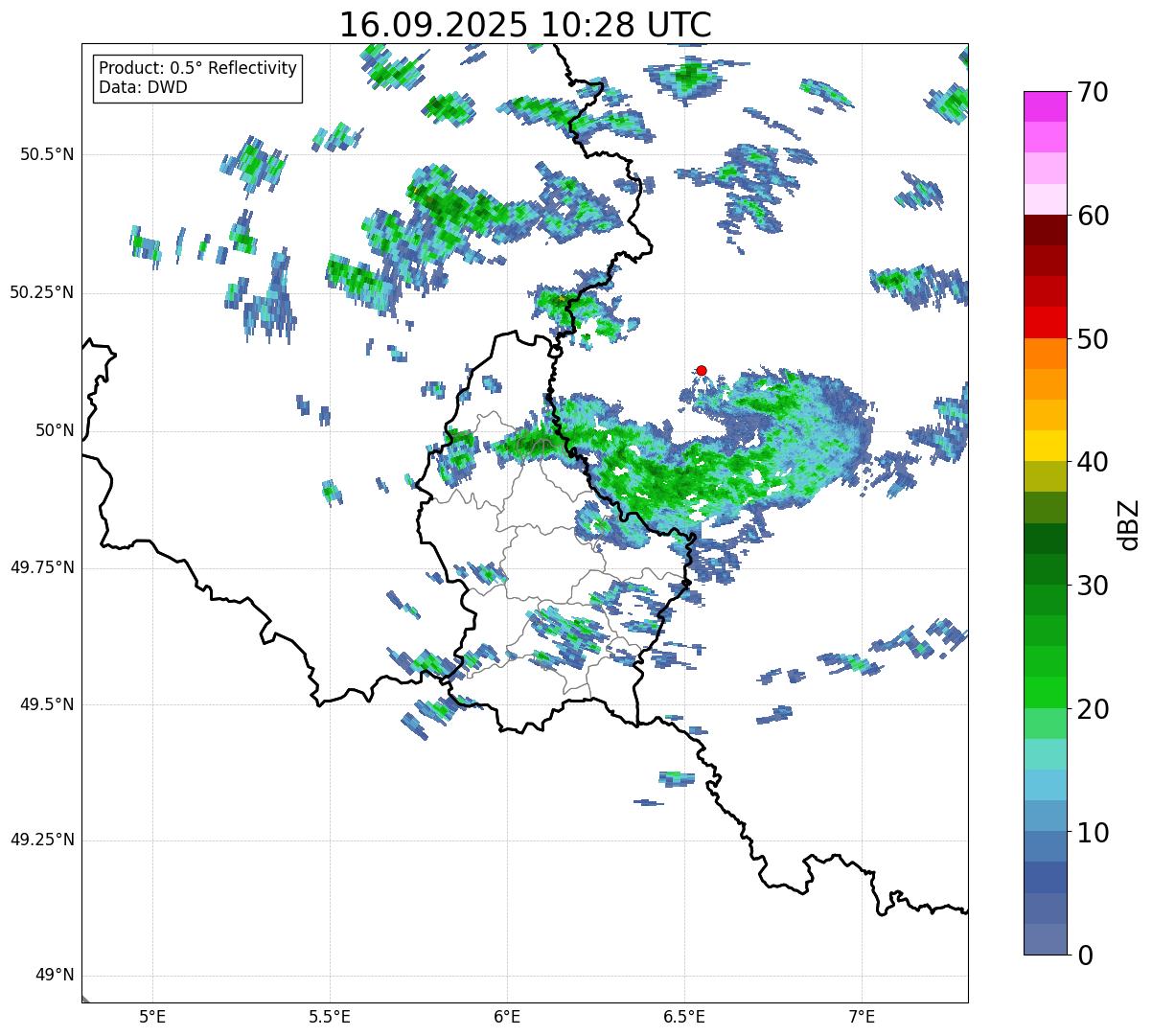Click the latitude label 50°N
This screenshot has width=1152, height=1036.
click(55, 430)
